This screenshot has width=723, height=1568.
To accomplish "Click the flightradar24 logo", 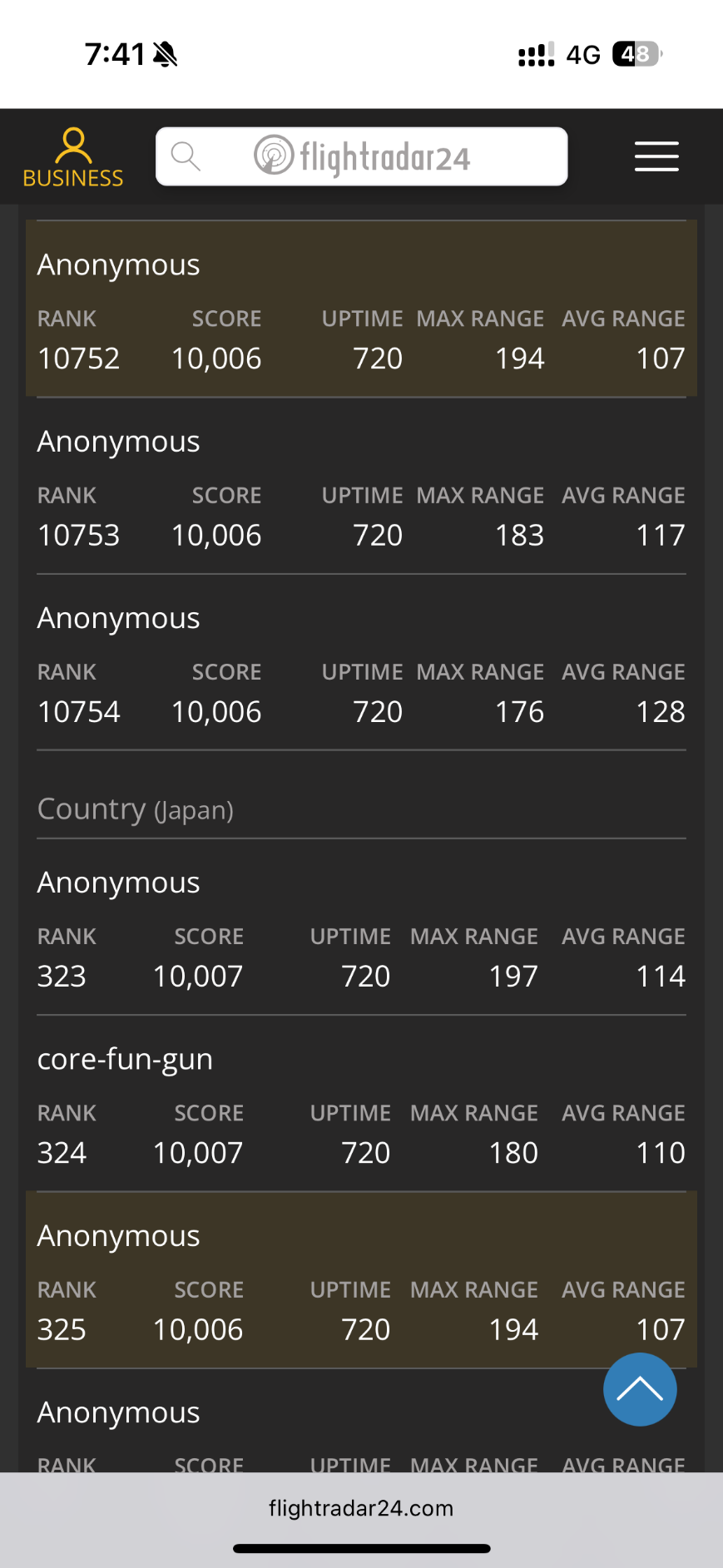I will point(362,156).
